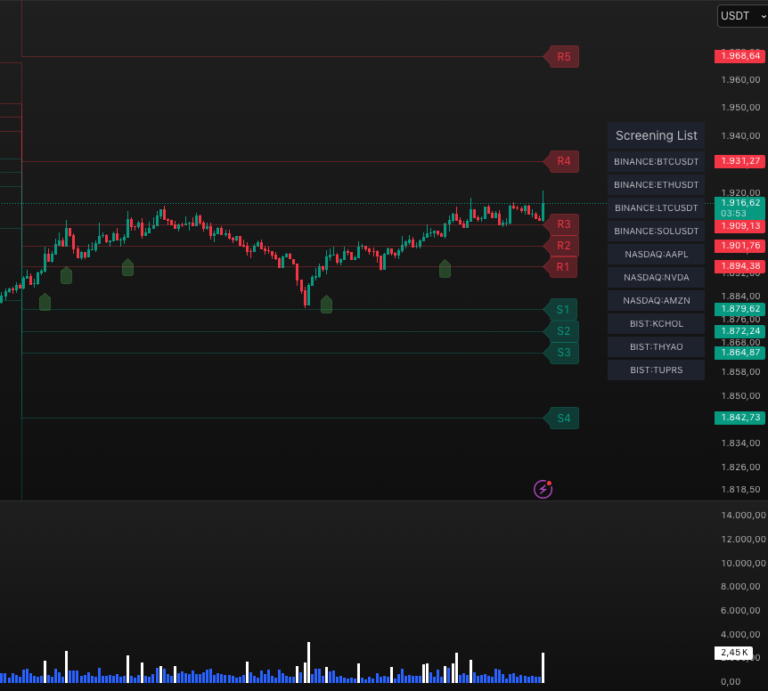Select the S4 support level tag

(563, 418)
